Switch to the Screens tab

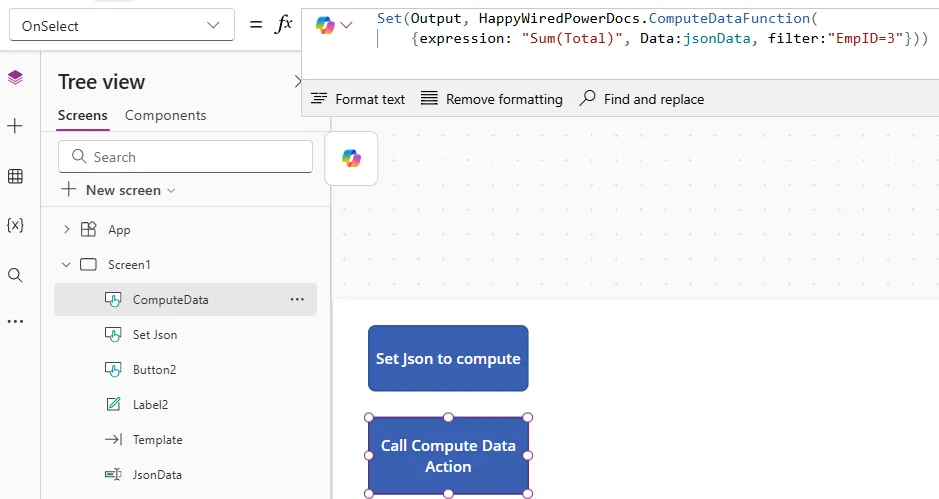(x=83, y=115)
